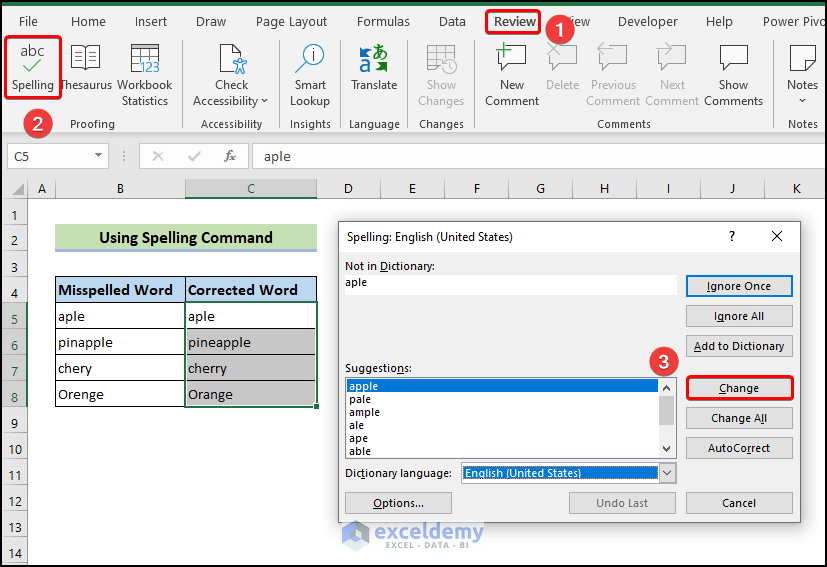Expand the Name Box dropdown arrow

coord(98,156)
